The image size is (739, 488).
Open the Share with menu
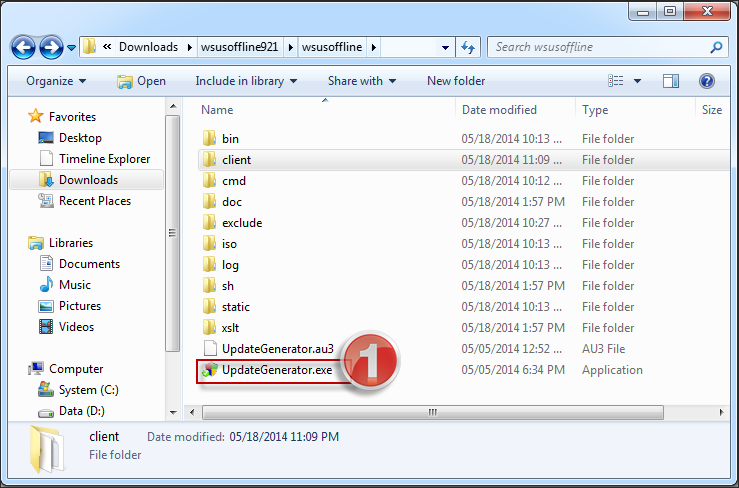click(x=361, y=81)
